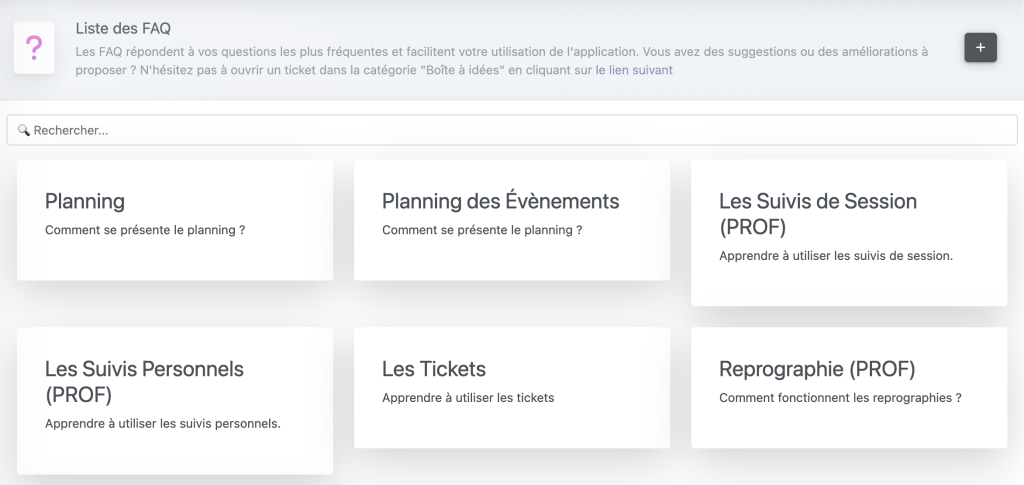Image resolution: width=1024 pixels, height=485 pixels.
Task: Click the "Les Tickets" title text
Action: [x=434, y=369]
